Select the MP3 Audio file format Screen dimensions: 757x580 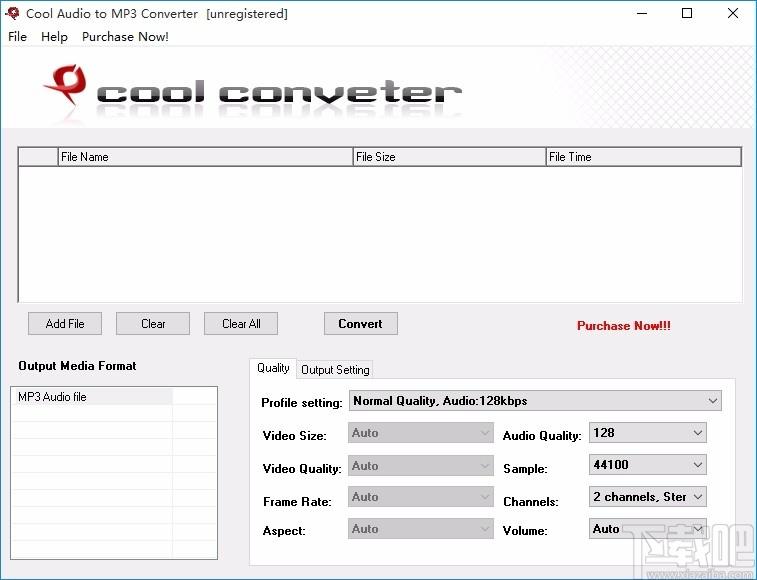[x=92, y=397]
